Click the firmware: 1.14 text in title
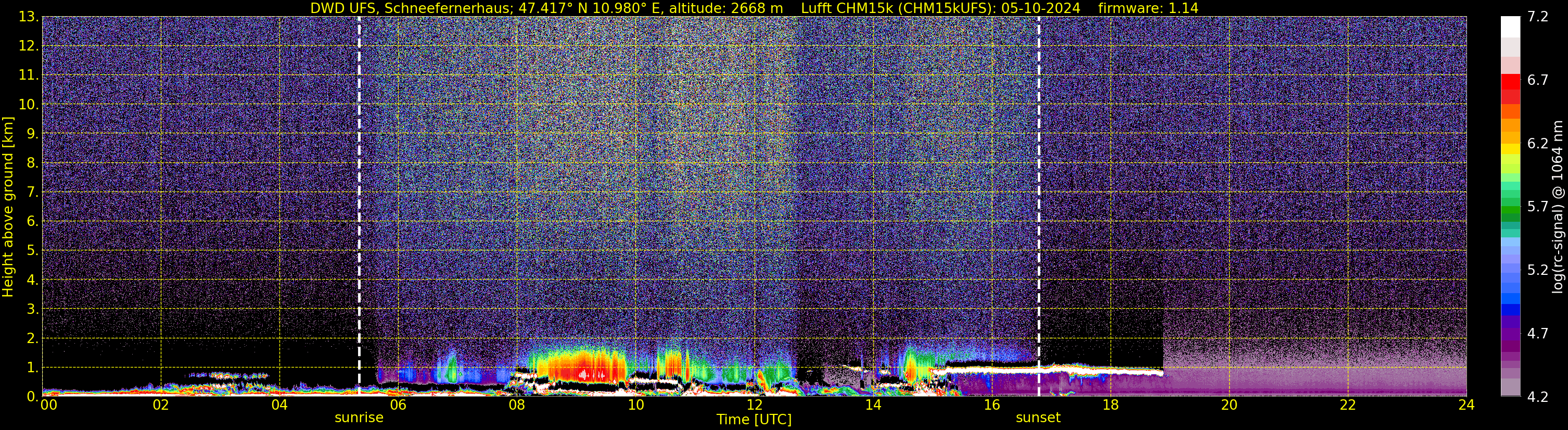The width and height of the screenshot is (1568, 430). (x=1148, y=8)
